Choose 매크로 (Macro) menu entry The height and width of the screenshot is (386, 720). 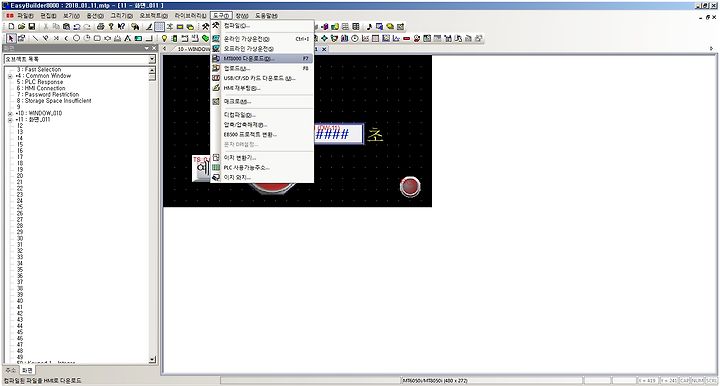(262, 101)
